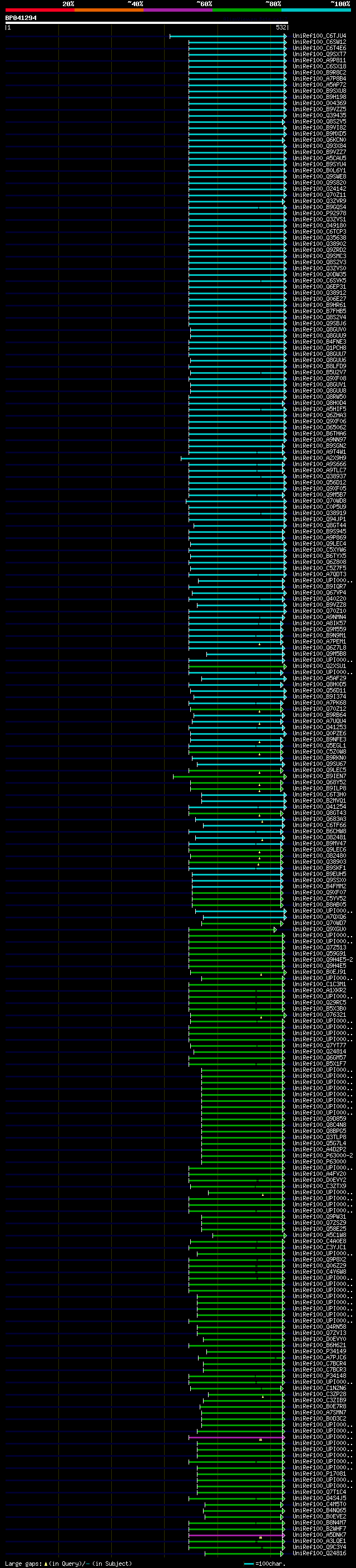Select hit label UniRef100_Q56D11
The image size is (356, 1568).
point(319,691)
